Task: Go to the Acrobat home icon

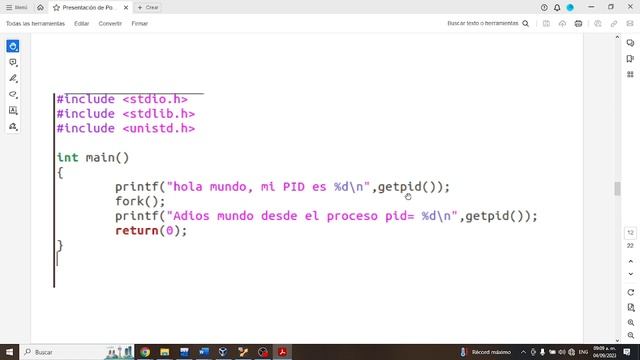Action: tap(40, 7)
